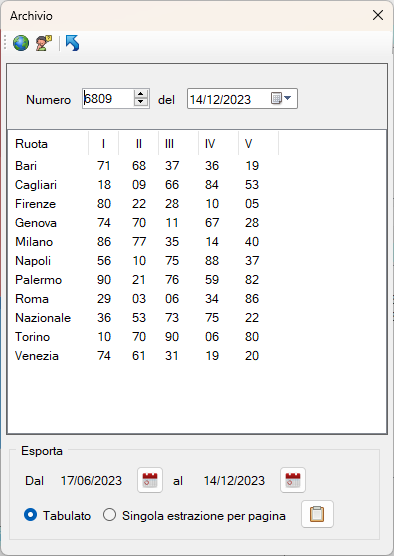Click inside the Numero 6809 field

pyautogui.click(x=108, y=99)
